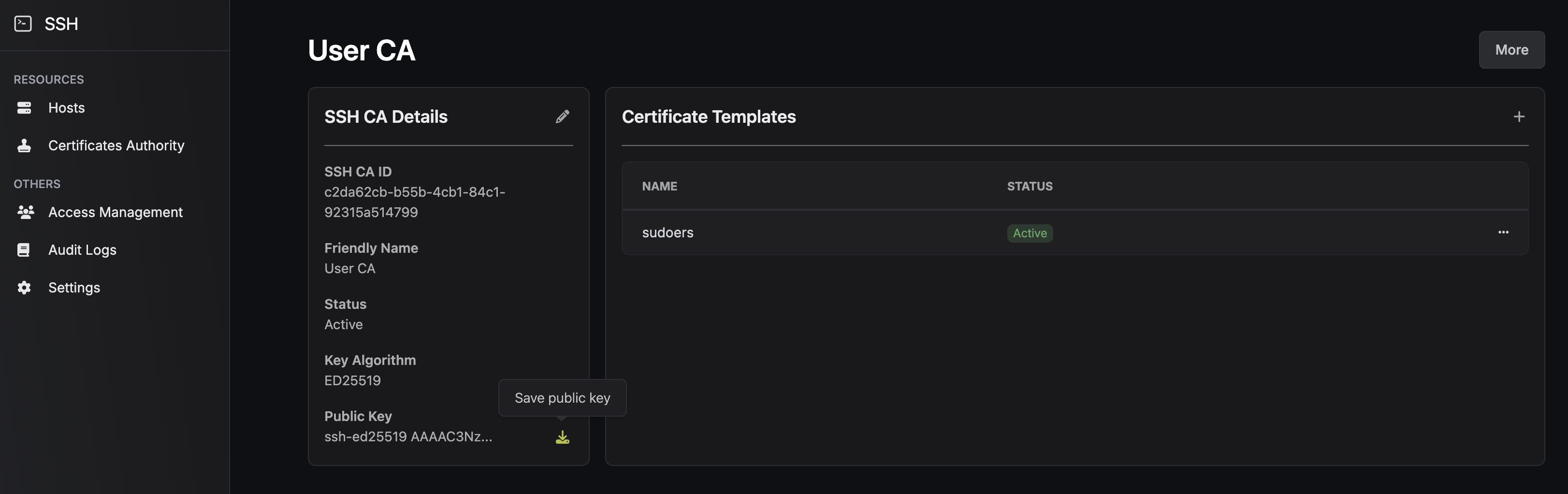Click the Active status badge for sudoers
Viewport: 1568px width, 494px height.
[x=1030, y=233]
